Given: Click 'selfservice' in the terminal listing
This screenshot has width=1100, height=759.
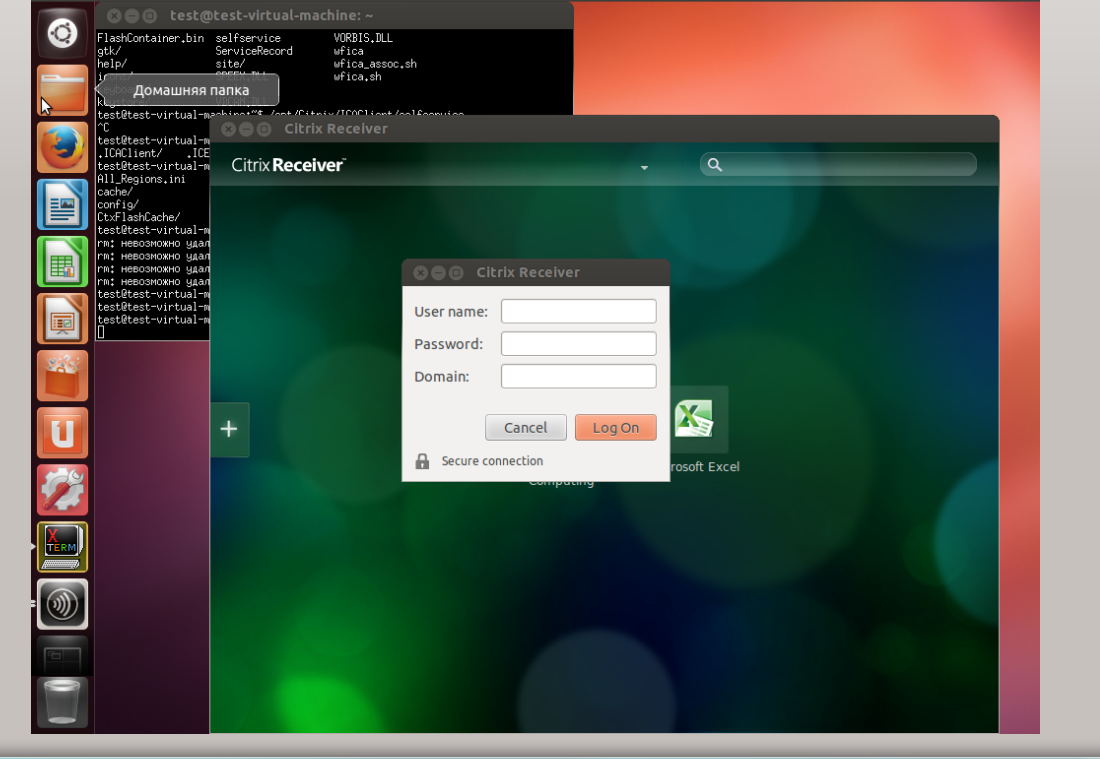Looking at the screenshot, I should (x=248, y=38).
